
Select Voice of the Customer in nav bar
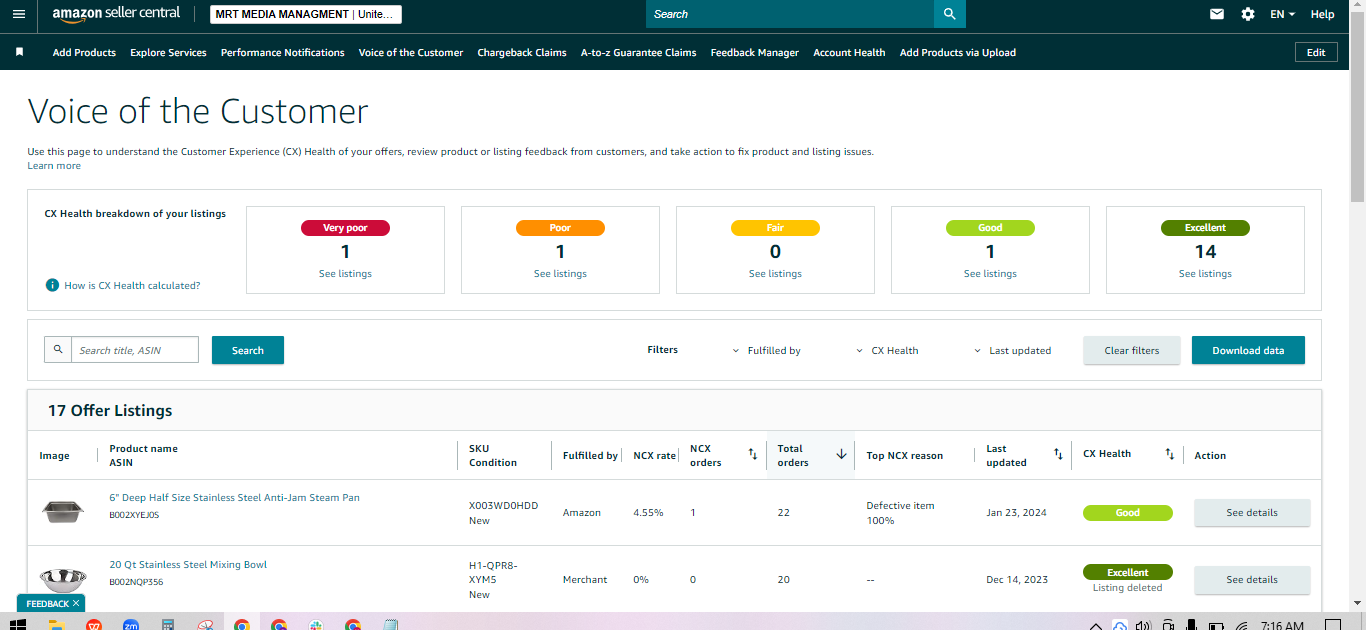(x=411, y=52)
